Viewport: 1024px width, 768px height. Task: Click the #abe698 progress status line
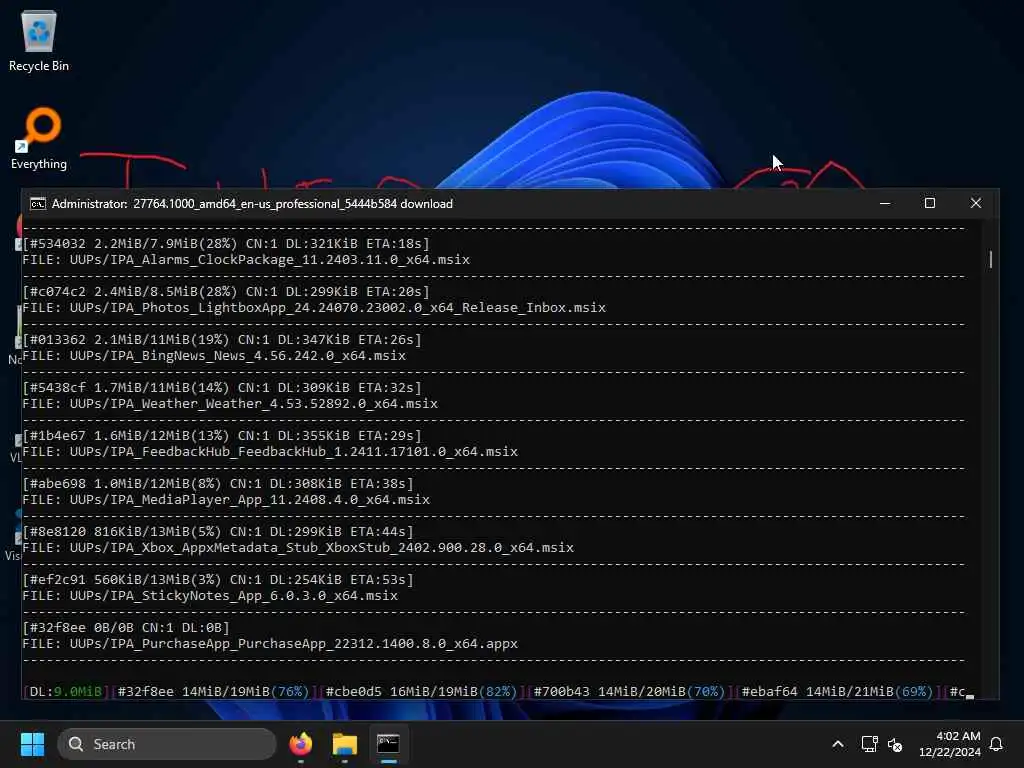pos(218,484)
